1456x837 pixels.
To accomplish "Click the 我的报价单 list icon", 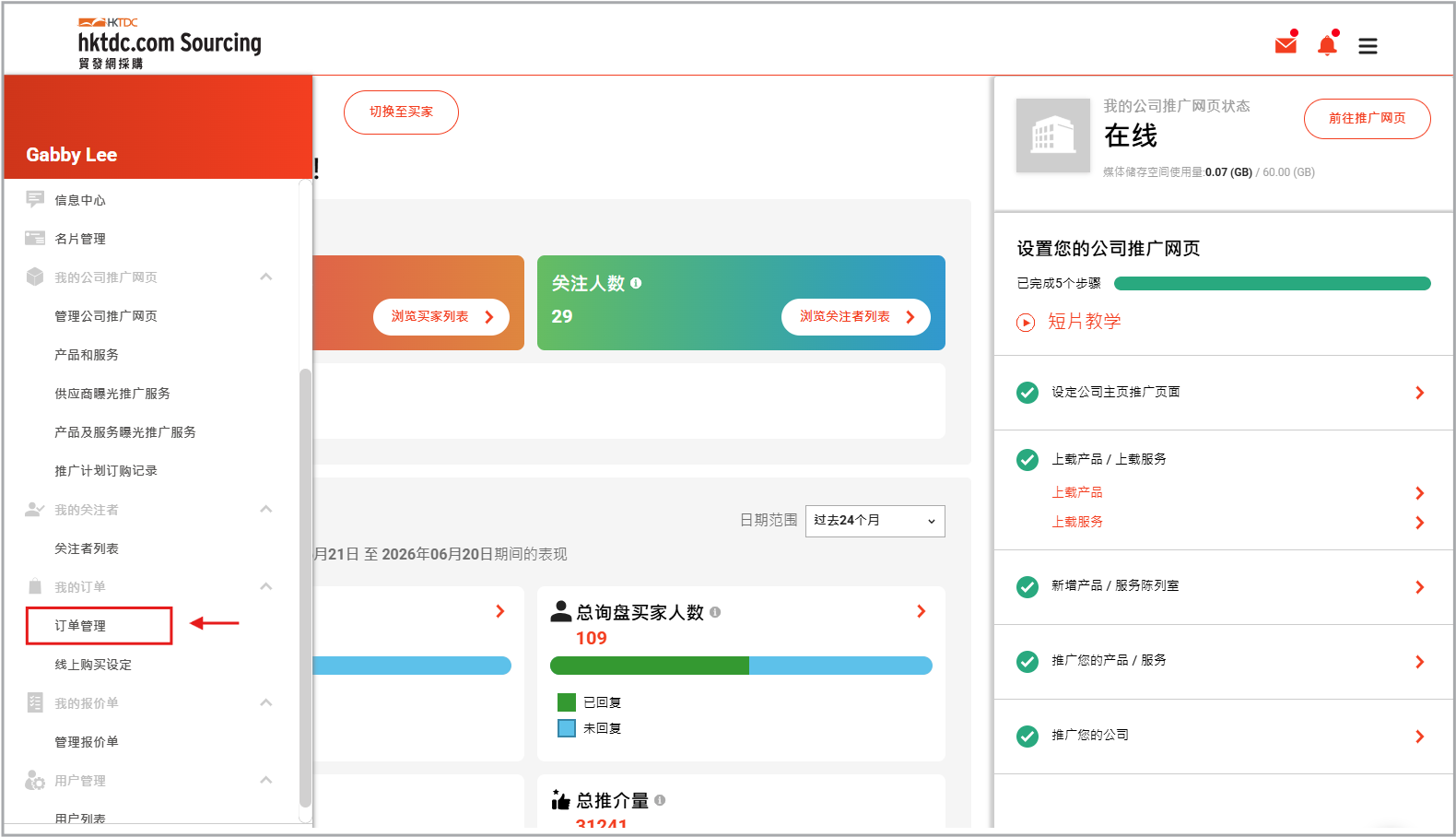I will (35, 702).
